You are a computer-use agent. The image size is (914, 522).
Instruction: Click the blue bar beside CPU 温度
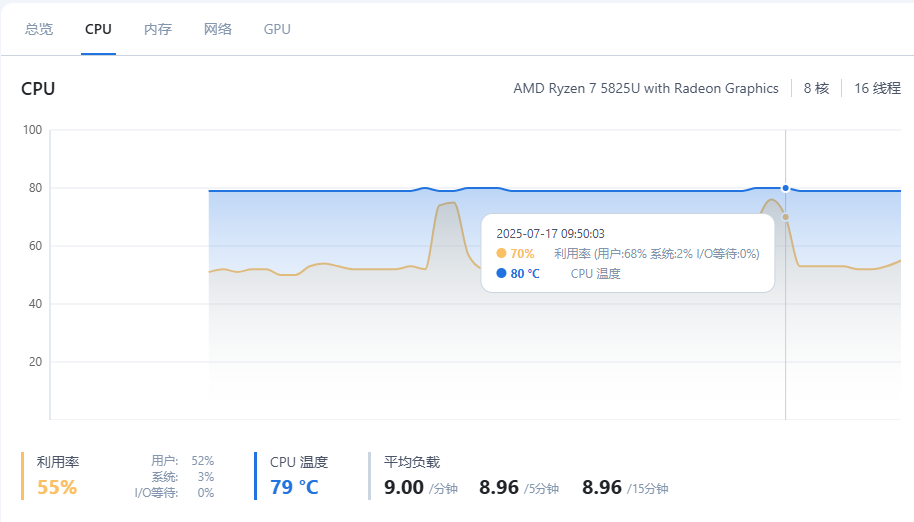click(256, 475)
